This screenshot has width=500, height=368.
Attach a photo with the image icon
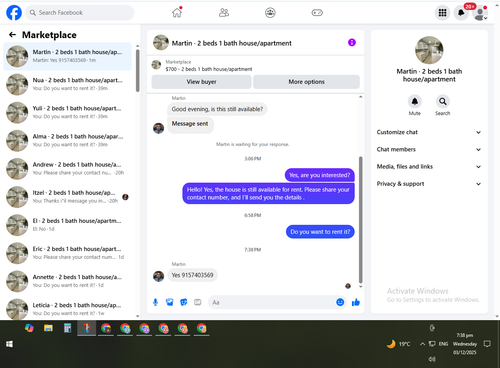(170, 302)
